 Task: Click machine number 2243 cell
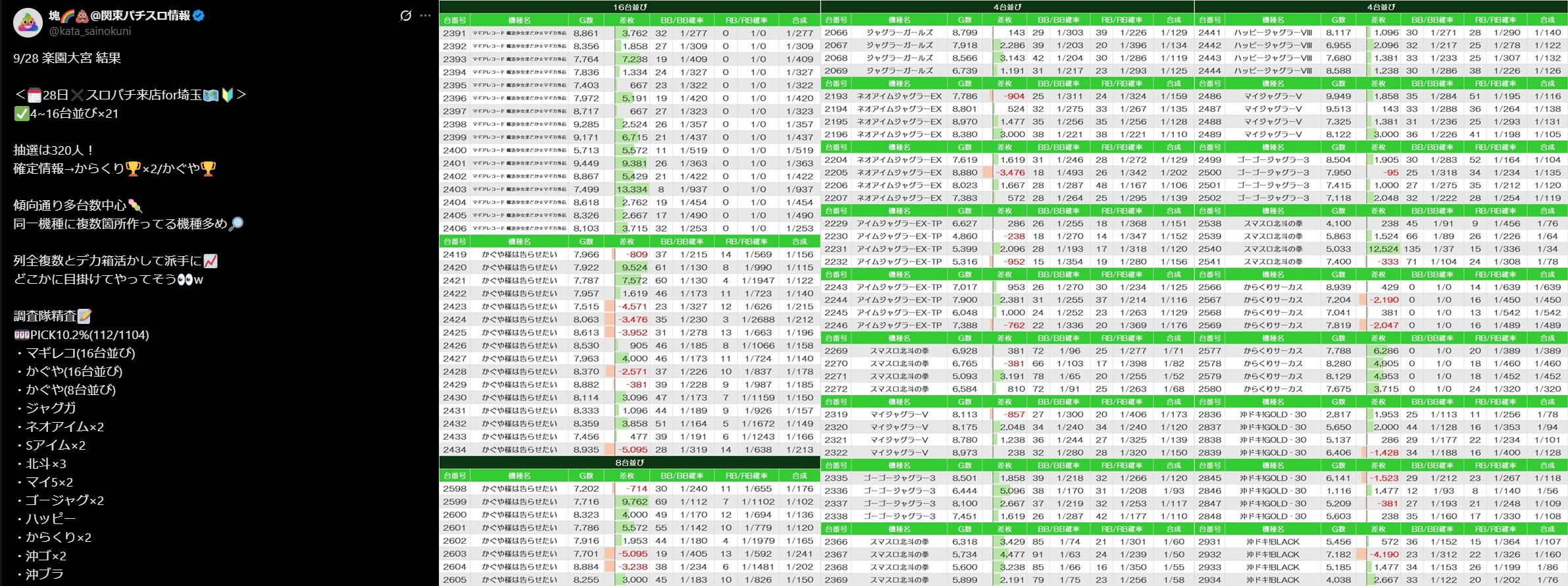(836, 287)
